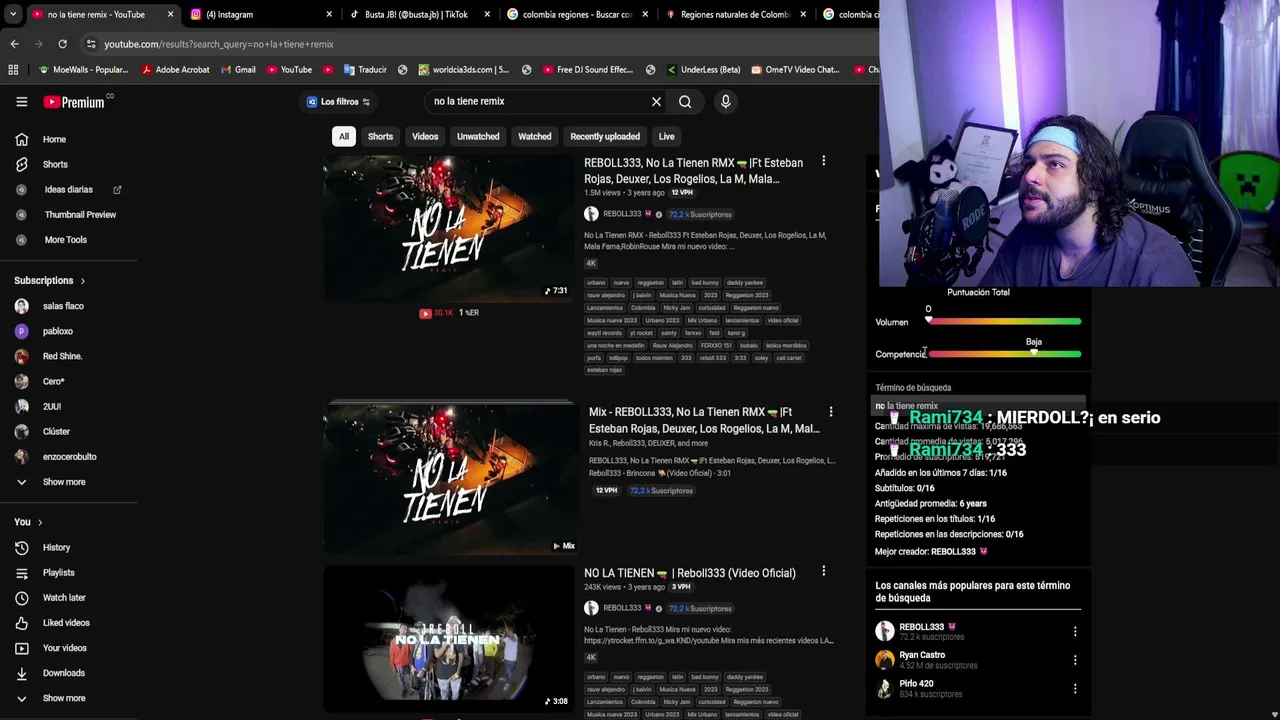Select the Unwatched filter chip
This screenshot has width=1280, height=720.
pos(478,136)
